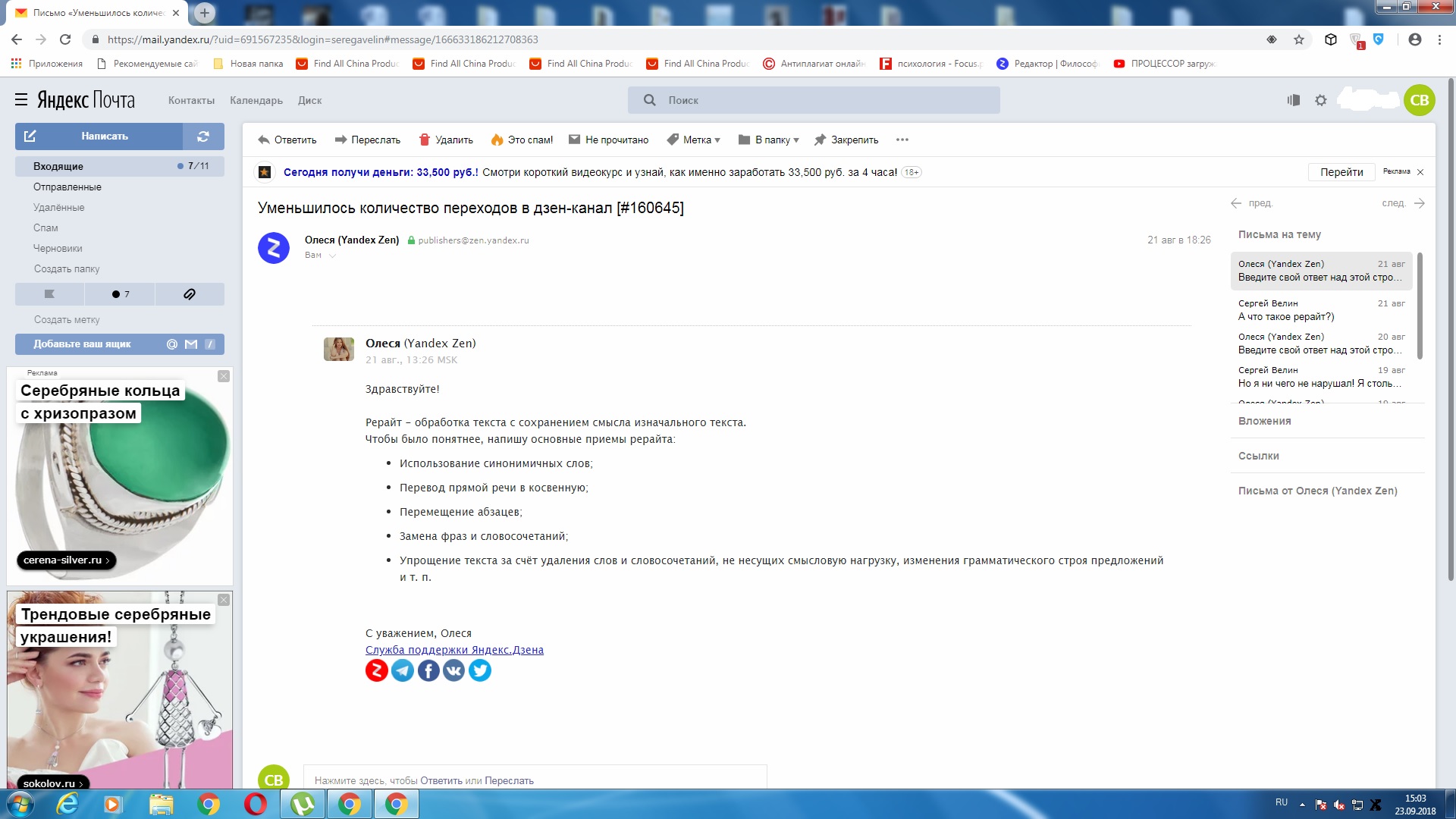Image resolution: width=1456 pixels, height=819 pixels.
Task: Expand recipient details arrow beside Вам
Action: pos(332,256)
